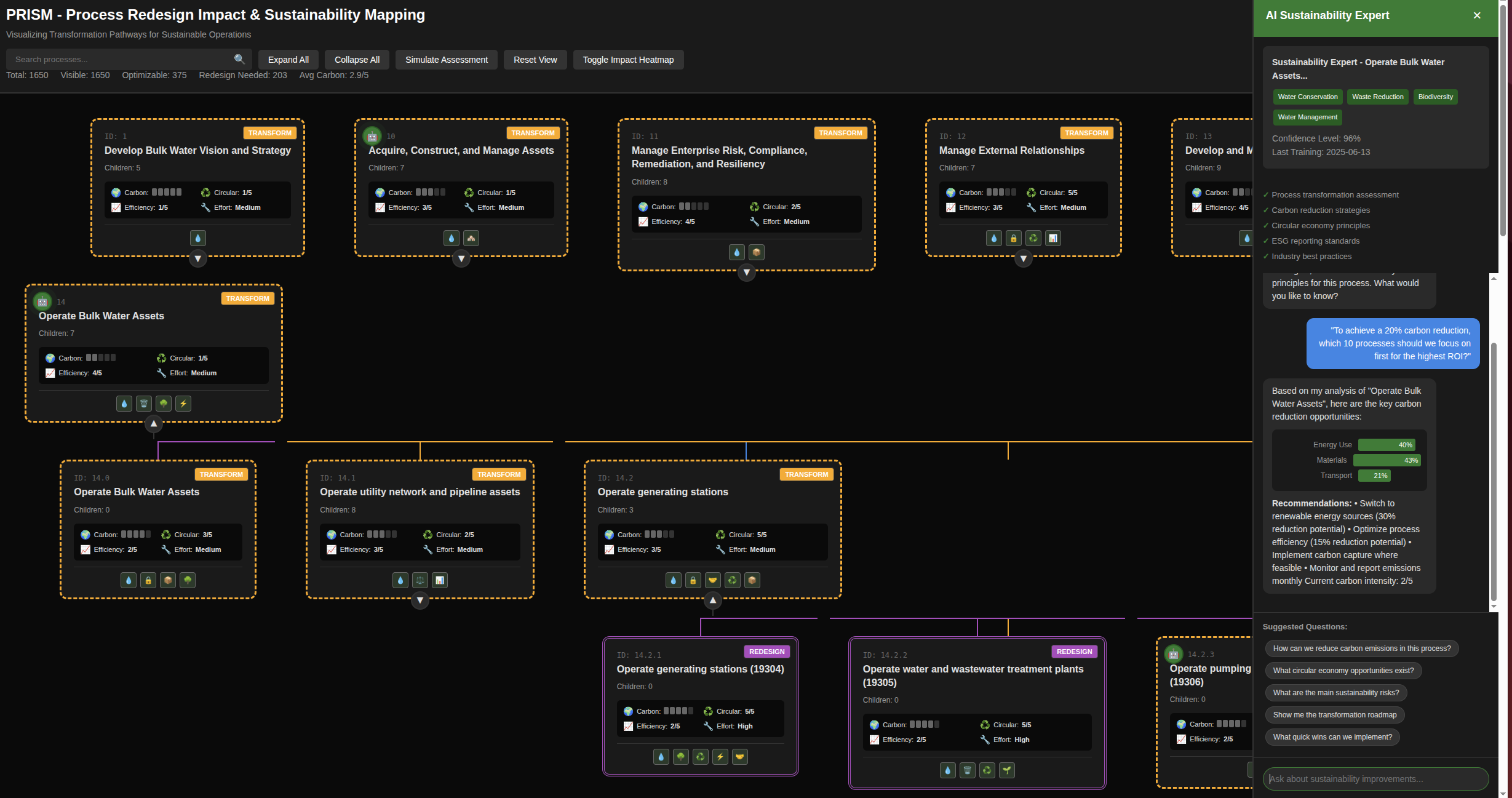Select 'Show me the transformation roadmap' suggestion
The height and width of the screenshot is (798, 1512).
(1335, 714)
